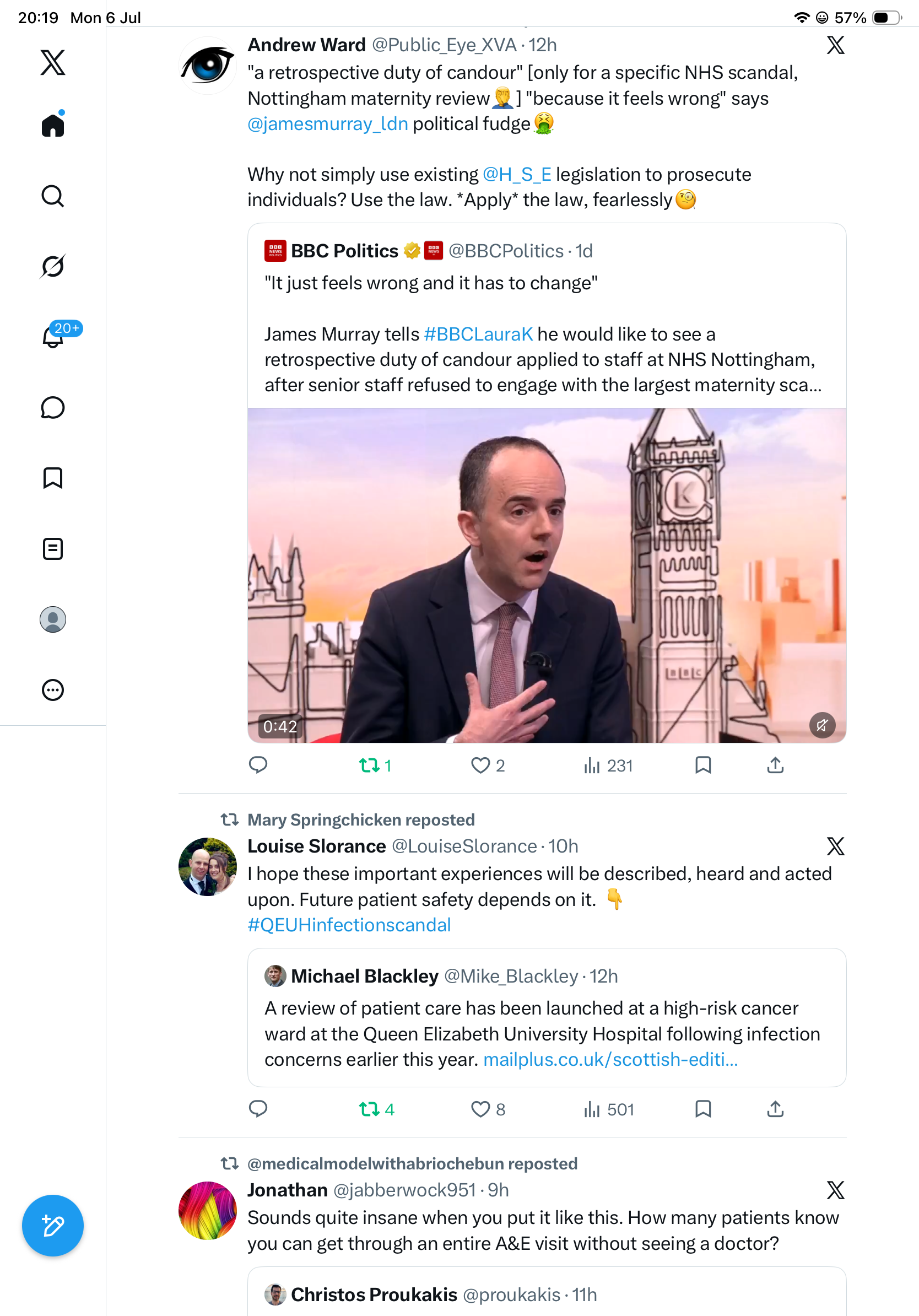Open Notifications bell with 20+ badge
This screenshot has width=919, height=1316.
tap(53, 336)
